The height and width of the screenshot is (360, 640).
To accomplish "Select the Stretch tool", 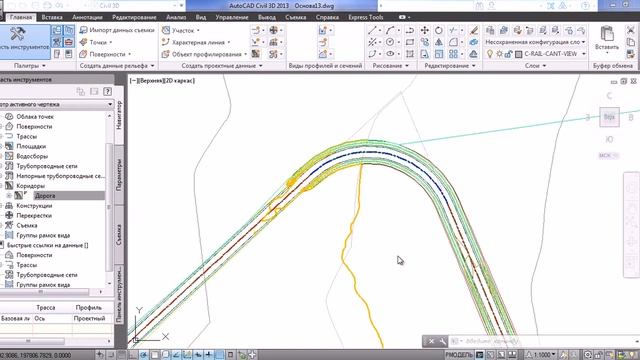I will [424, 54].
